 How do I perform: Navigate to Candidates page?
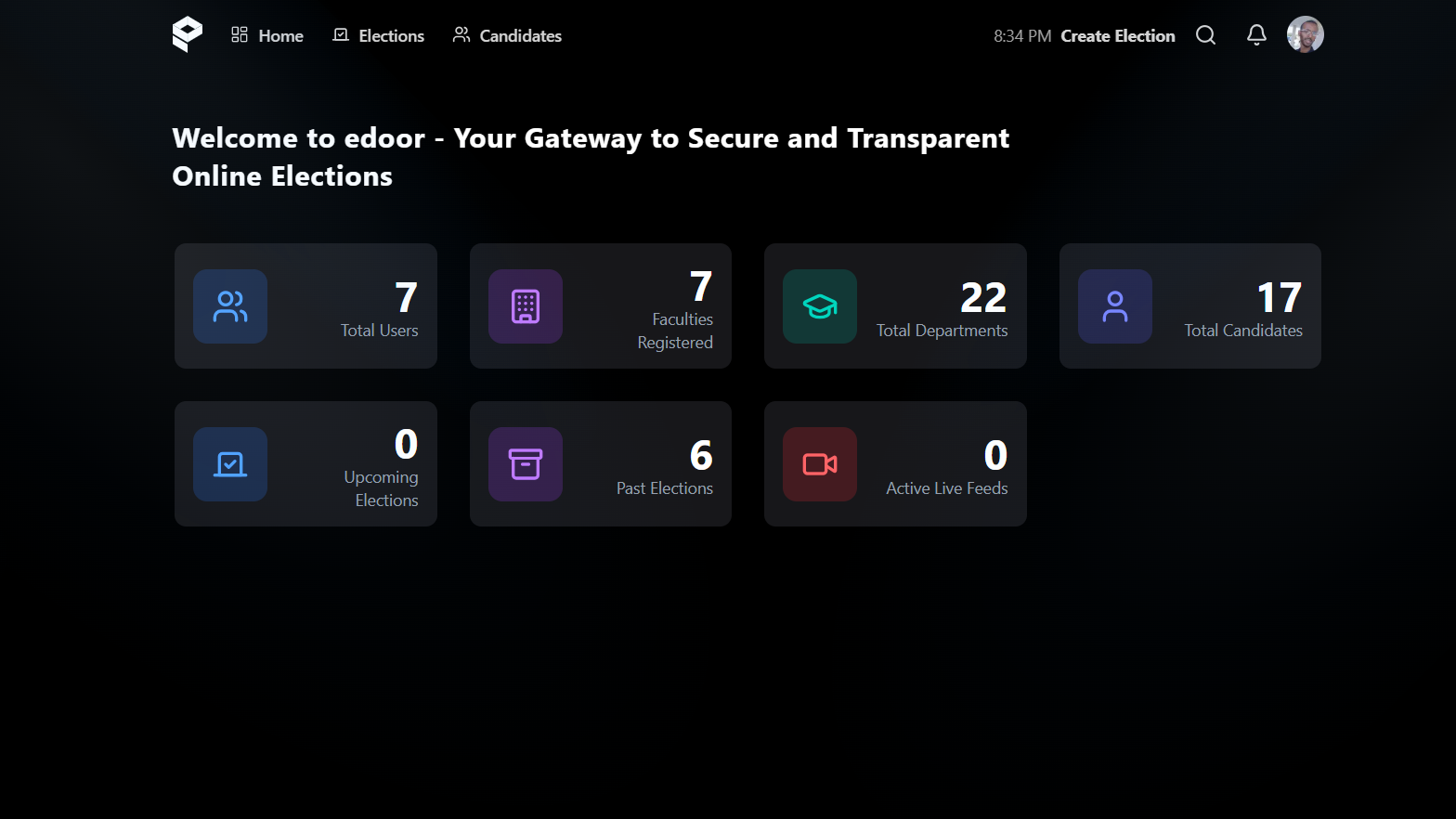(x=507, y=35)
